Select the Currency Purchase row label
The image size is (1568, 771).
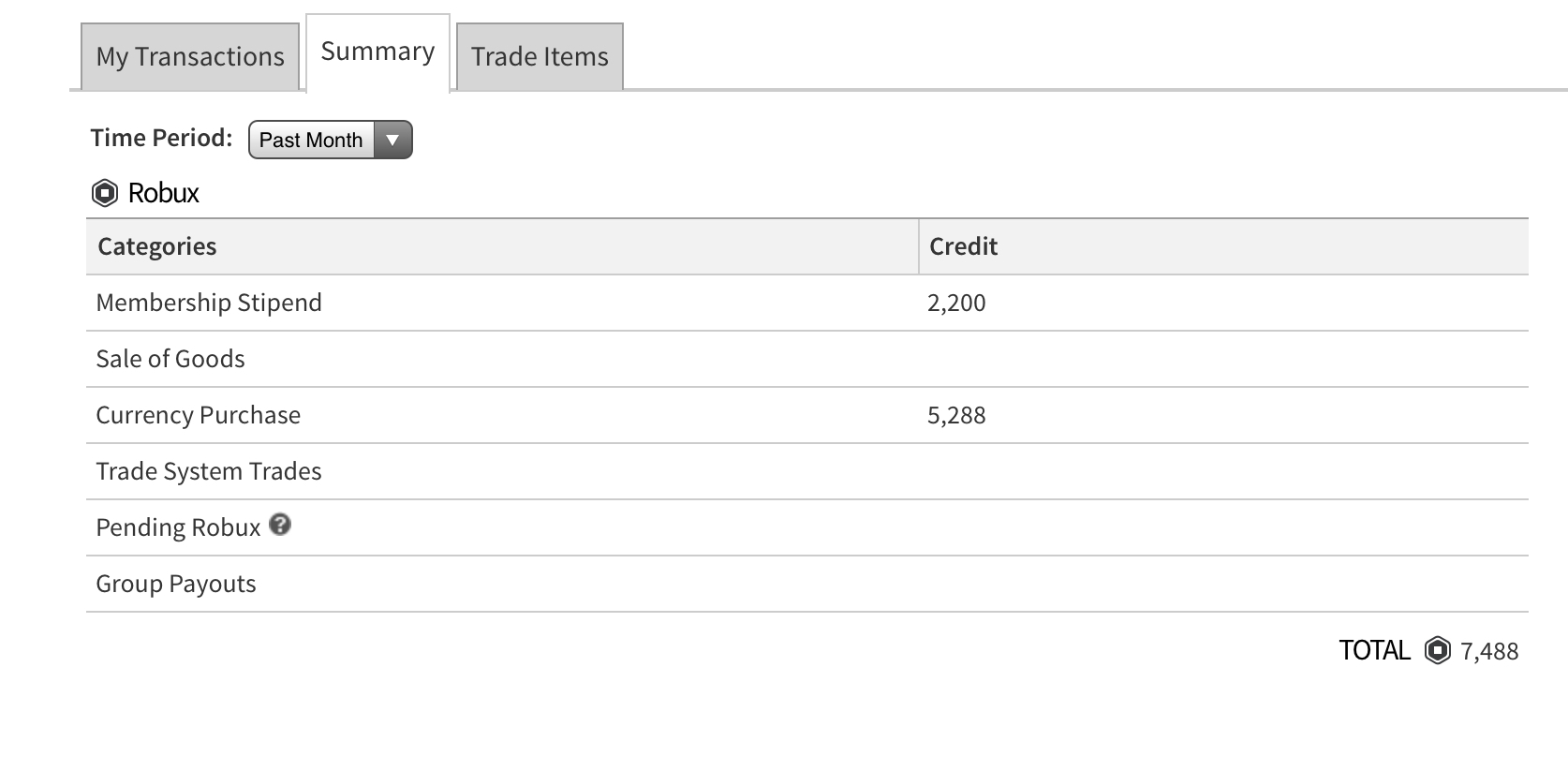pyautogui.click(x=199, y=415)
